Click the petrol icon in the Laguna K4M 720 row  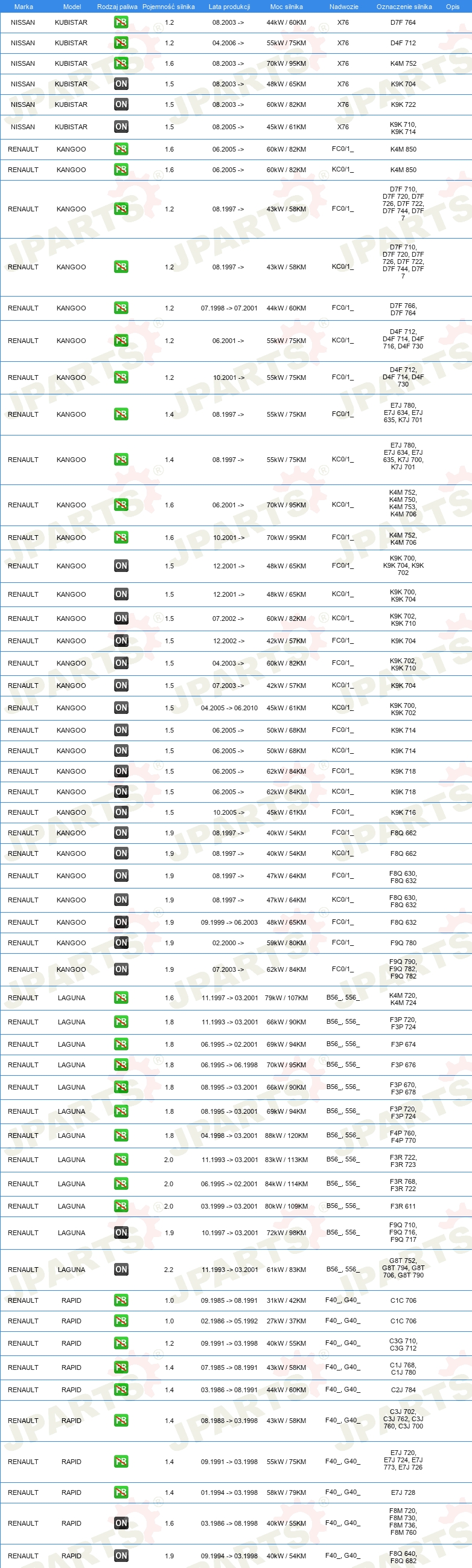(121, 998)
